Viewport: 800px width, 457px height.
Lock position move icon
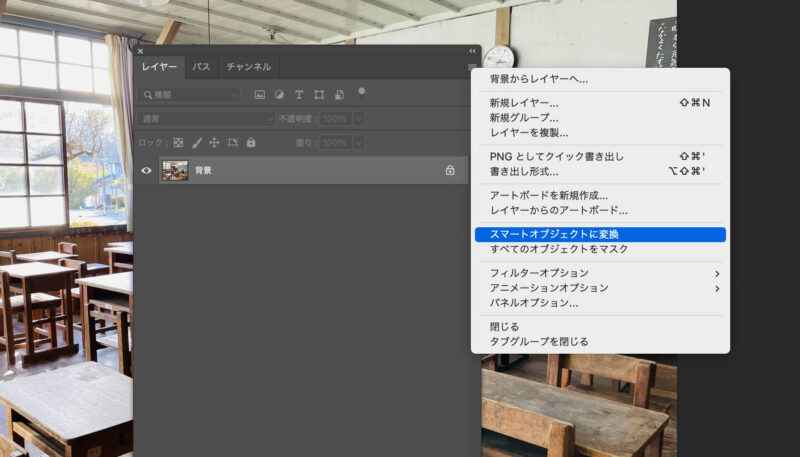[x=214, y=143]
